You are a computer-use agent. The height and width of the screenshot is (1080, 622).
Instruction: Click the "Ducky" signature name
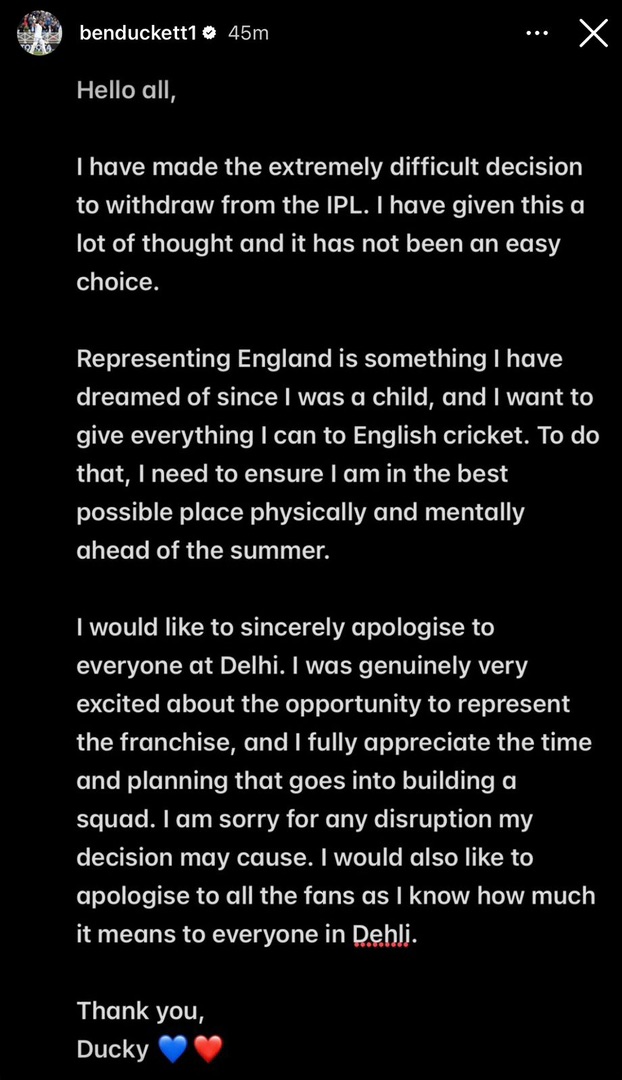pos(112,1049)
